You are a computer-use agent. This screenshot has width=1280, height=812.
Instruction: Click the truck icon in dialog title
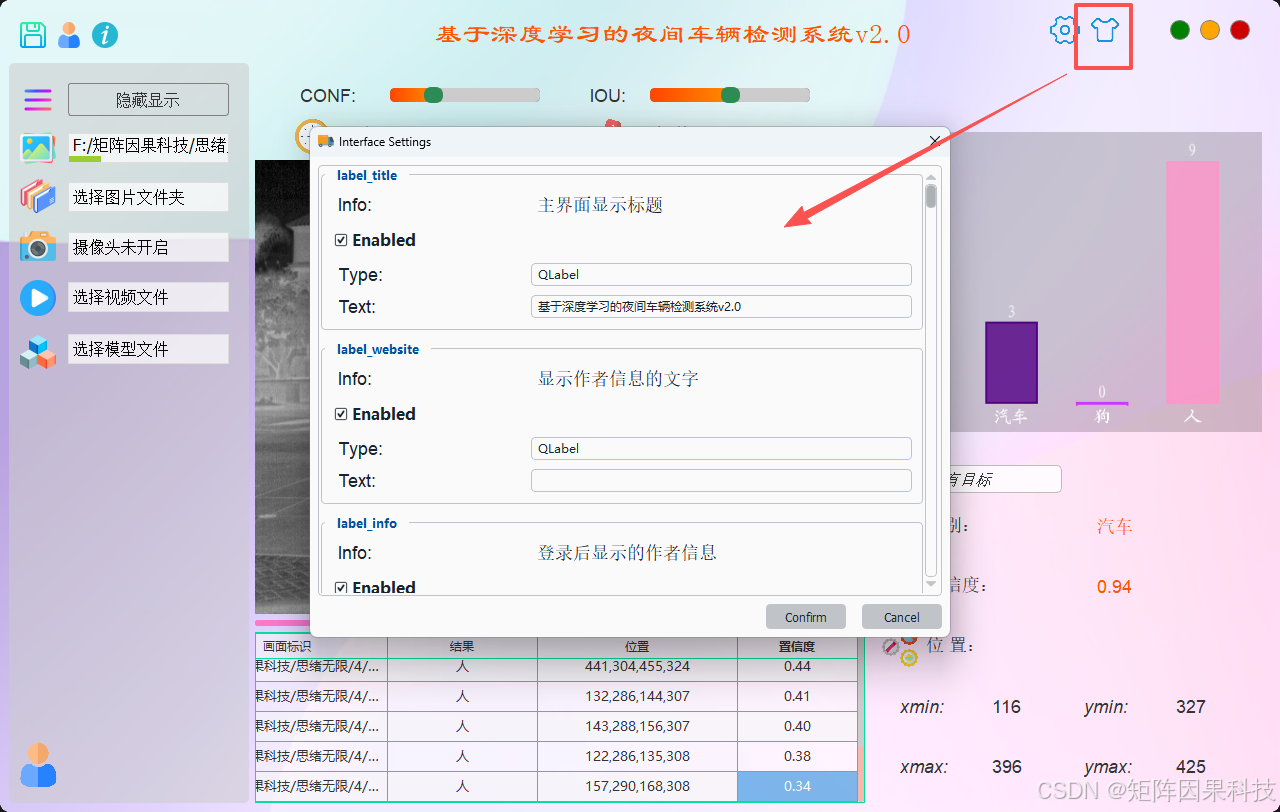[325, 142]
